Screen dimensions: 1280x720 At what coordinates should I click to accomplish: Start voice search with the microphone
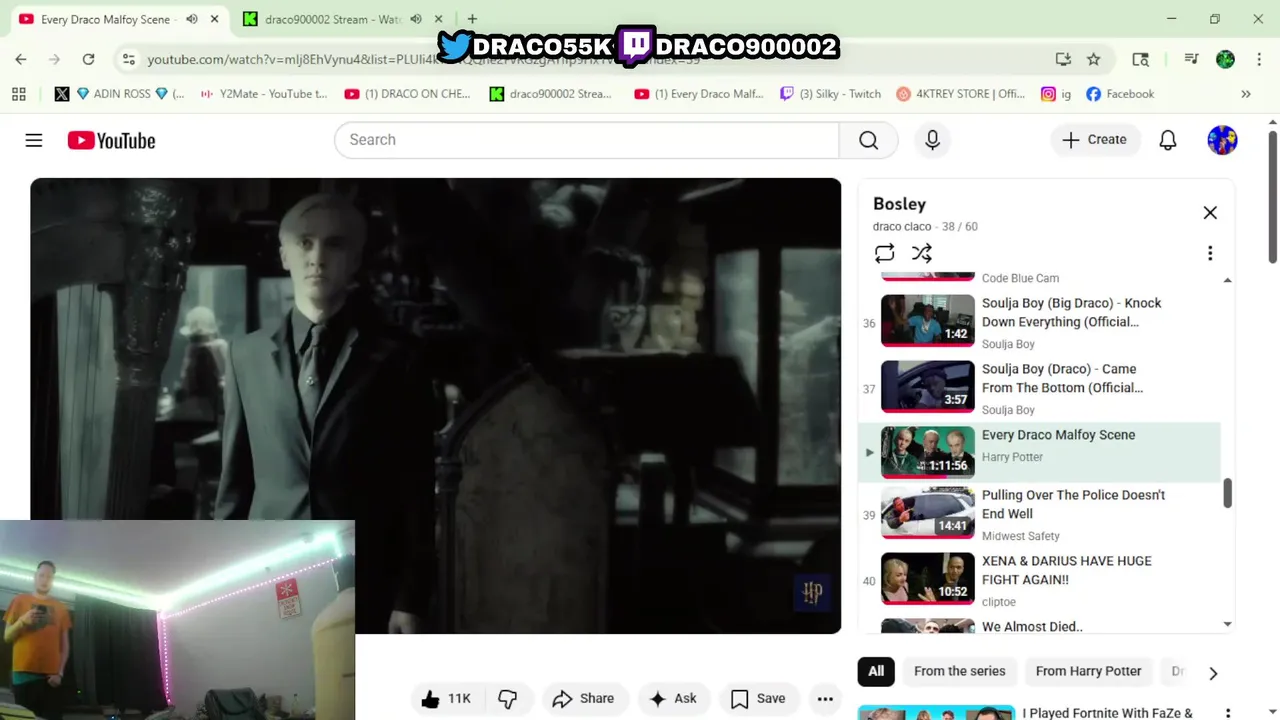(x=932, y=140)
